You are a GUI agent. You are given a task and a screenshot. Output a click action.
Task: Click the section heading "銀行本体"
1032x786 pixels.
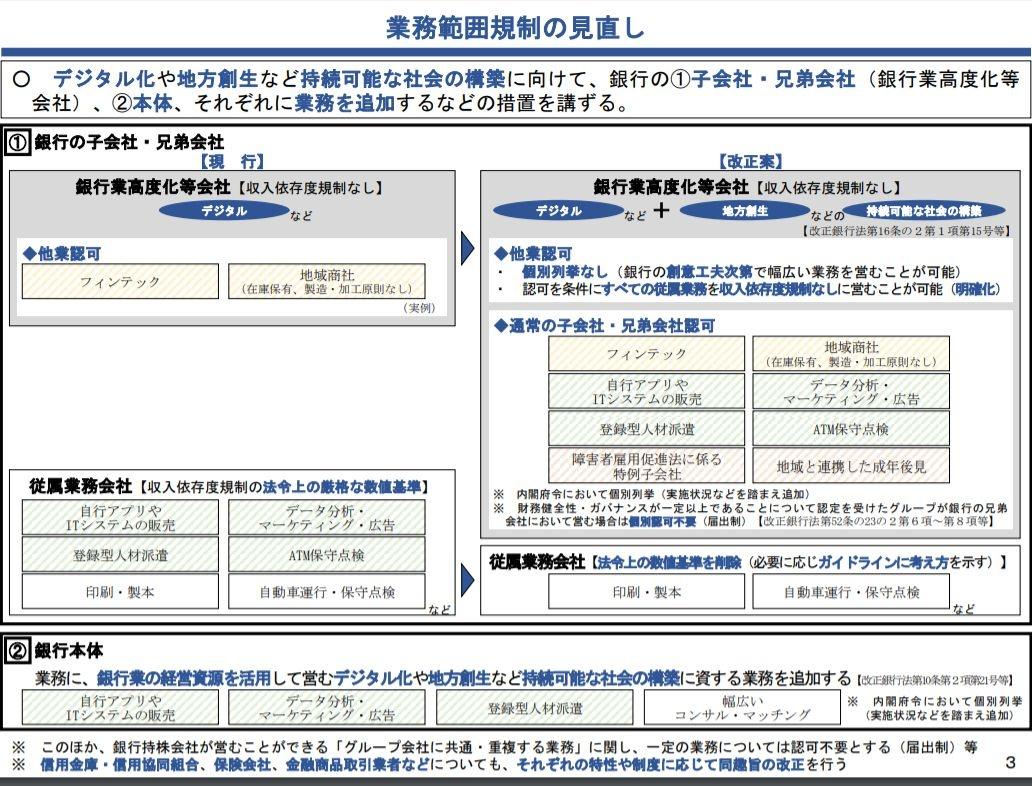[x=68, y=650]
